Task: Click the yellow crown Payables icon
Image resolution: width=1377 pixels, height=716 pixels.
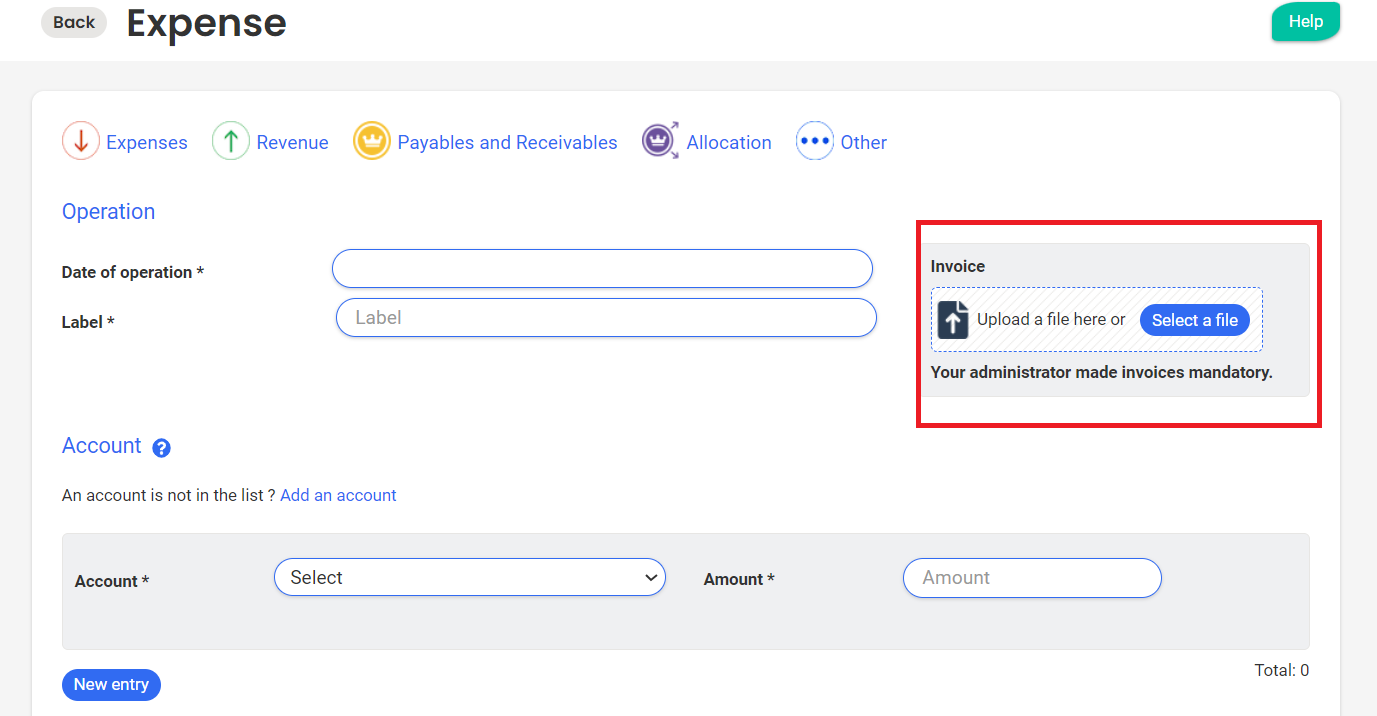Action: click(x=372, y=142)
